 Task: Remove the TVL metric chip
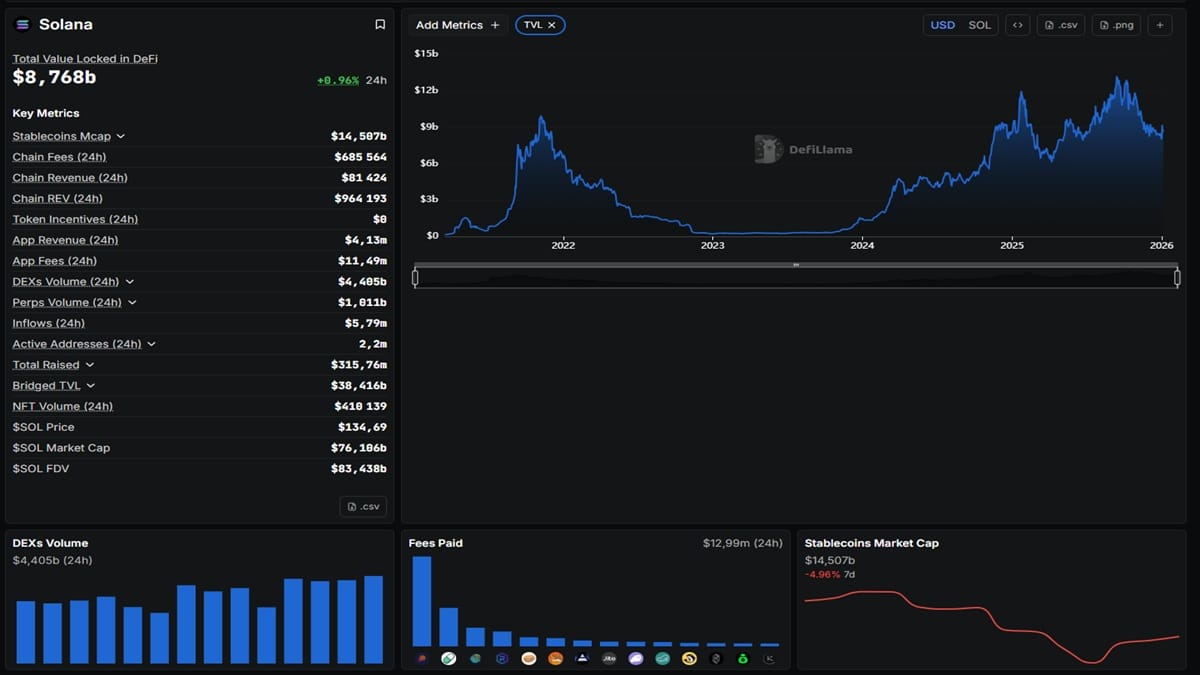pos(552,25)
